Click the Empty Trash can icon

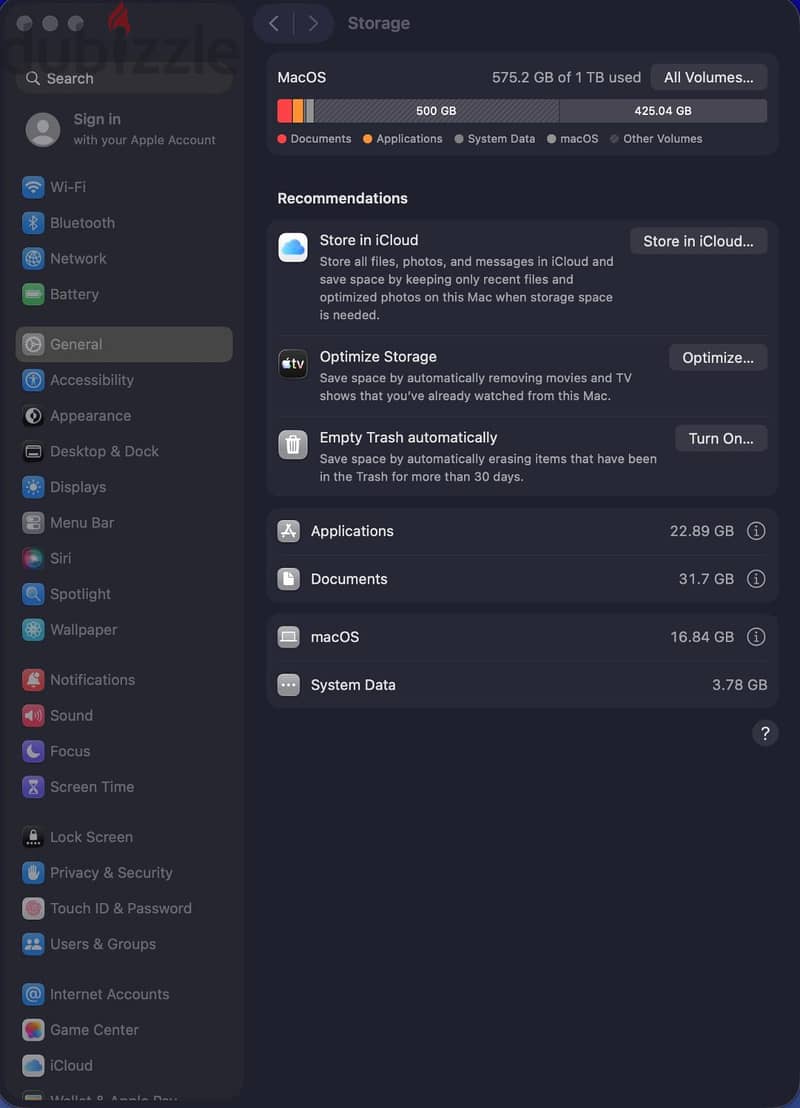pyautogui.click(x=293, y=444)
